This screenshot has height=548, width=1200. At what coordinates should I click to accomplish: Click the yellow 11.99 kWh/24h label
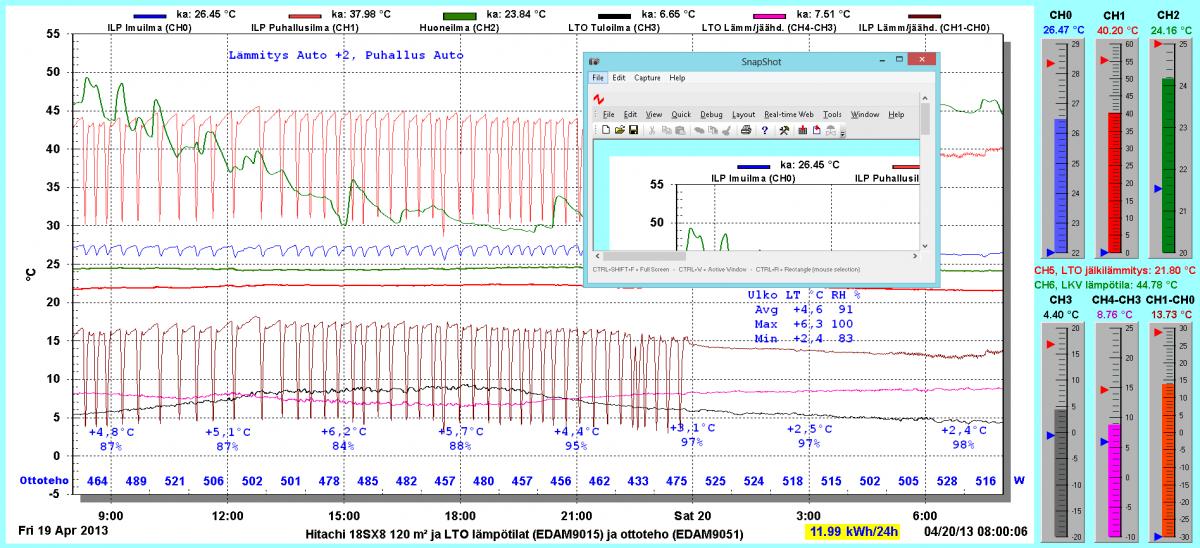click(853, 531)
